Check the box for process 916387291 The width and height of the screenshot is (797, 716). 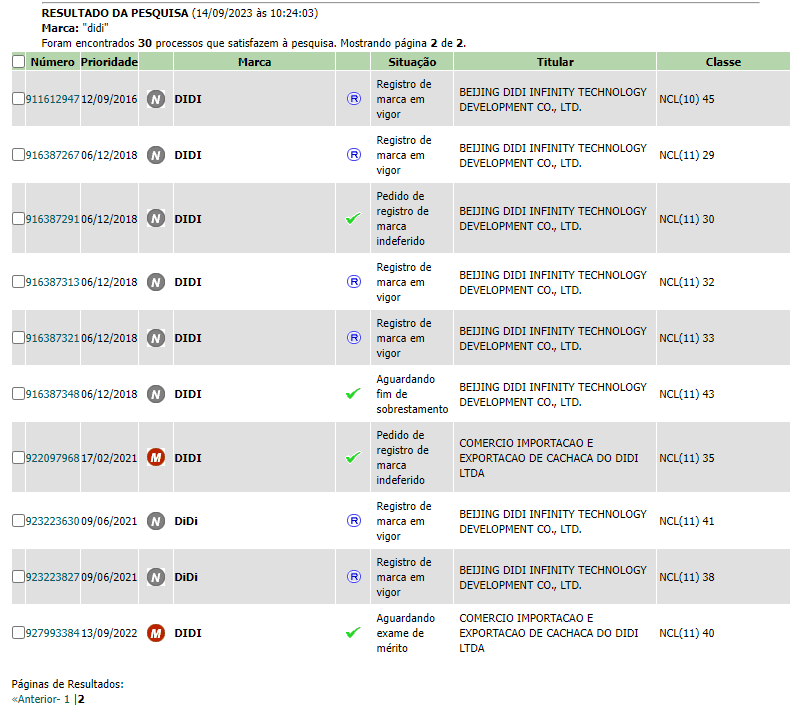(x=18, y=219)
